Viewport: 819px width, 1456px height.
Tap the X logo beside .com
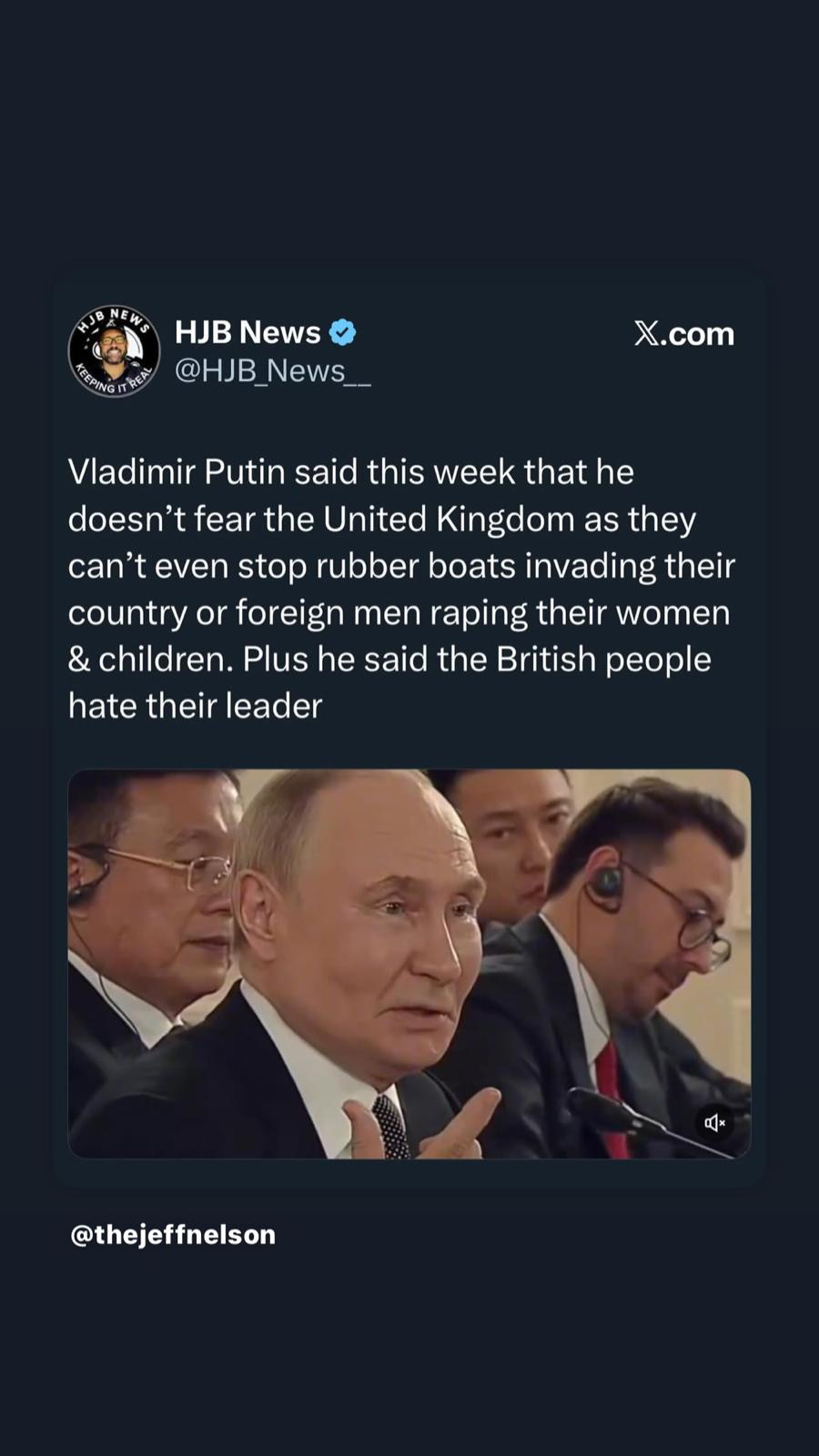646,334
